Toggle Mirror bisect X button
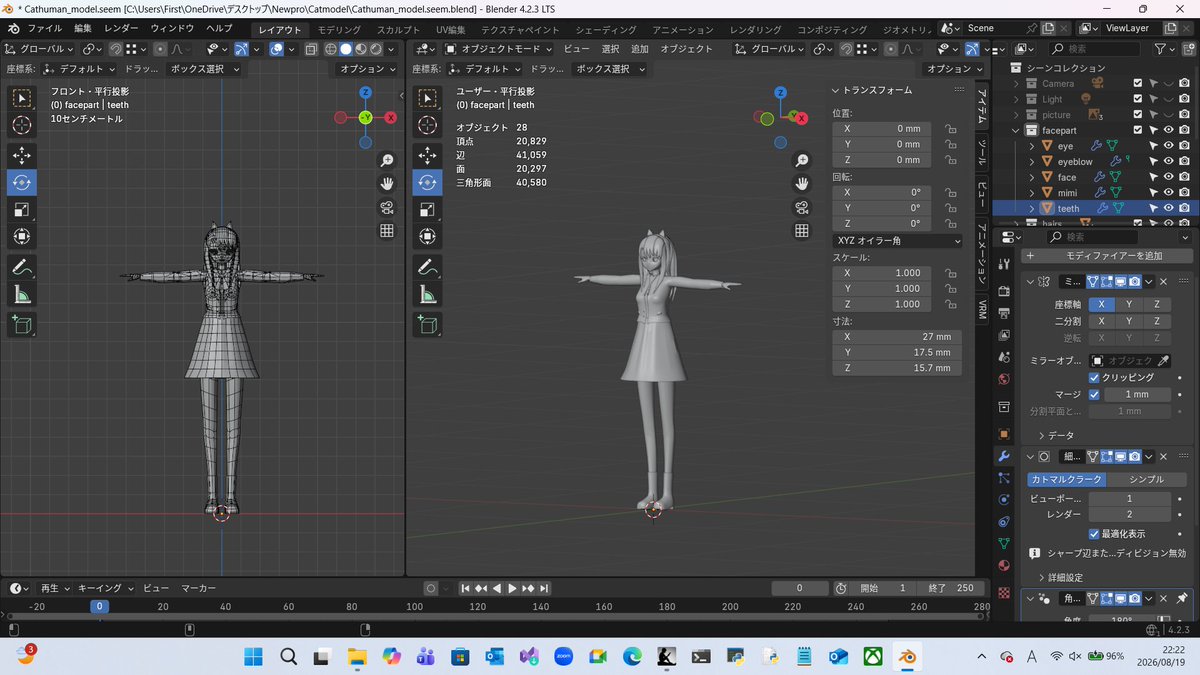The height and width of the screenshot is (675, 1200). (1101, 321)
